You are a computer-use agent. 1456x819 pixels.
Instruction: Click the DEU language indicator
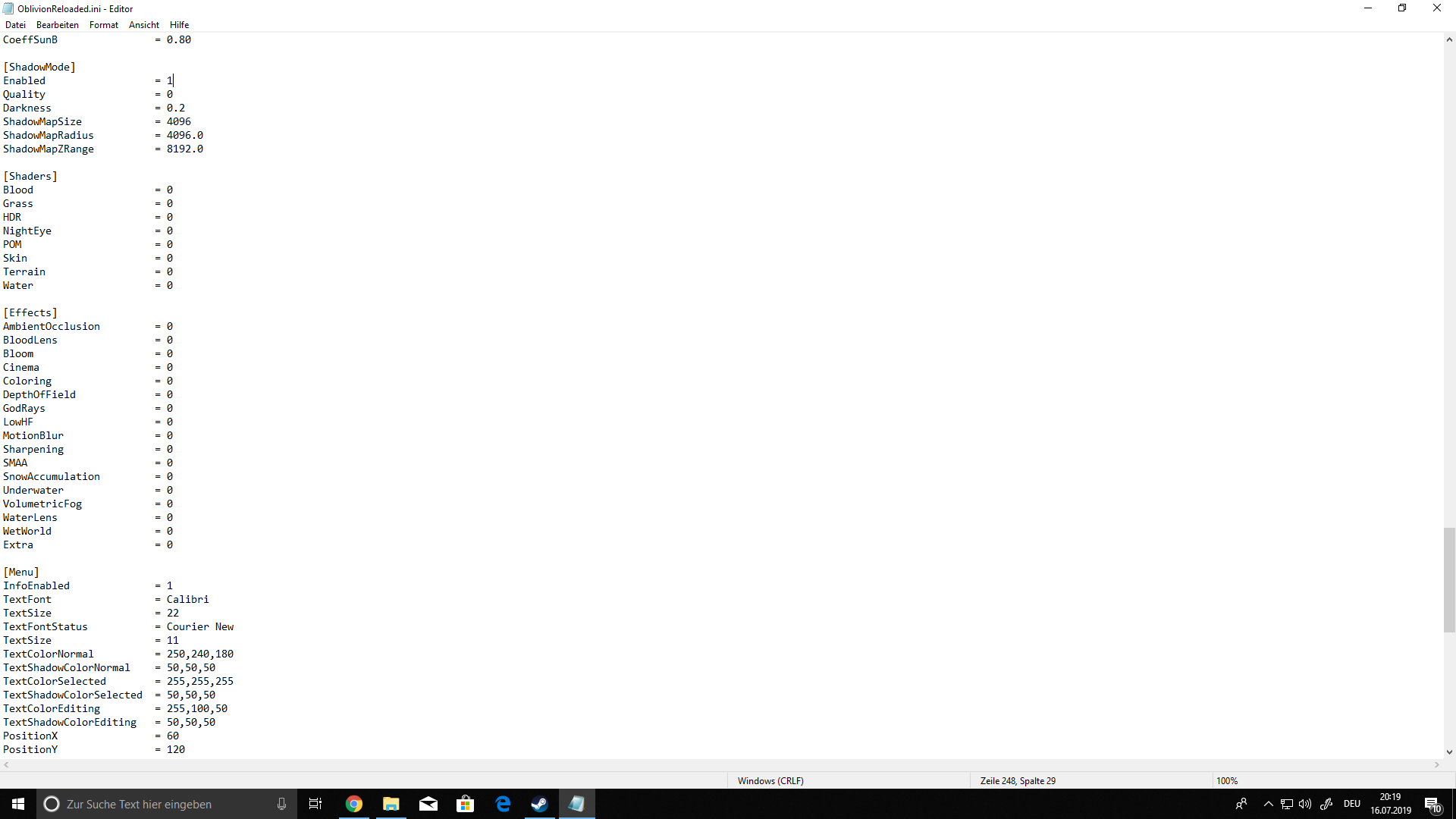[x=1352, y=804]
